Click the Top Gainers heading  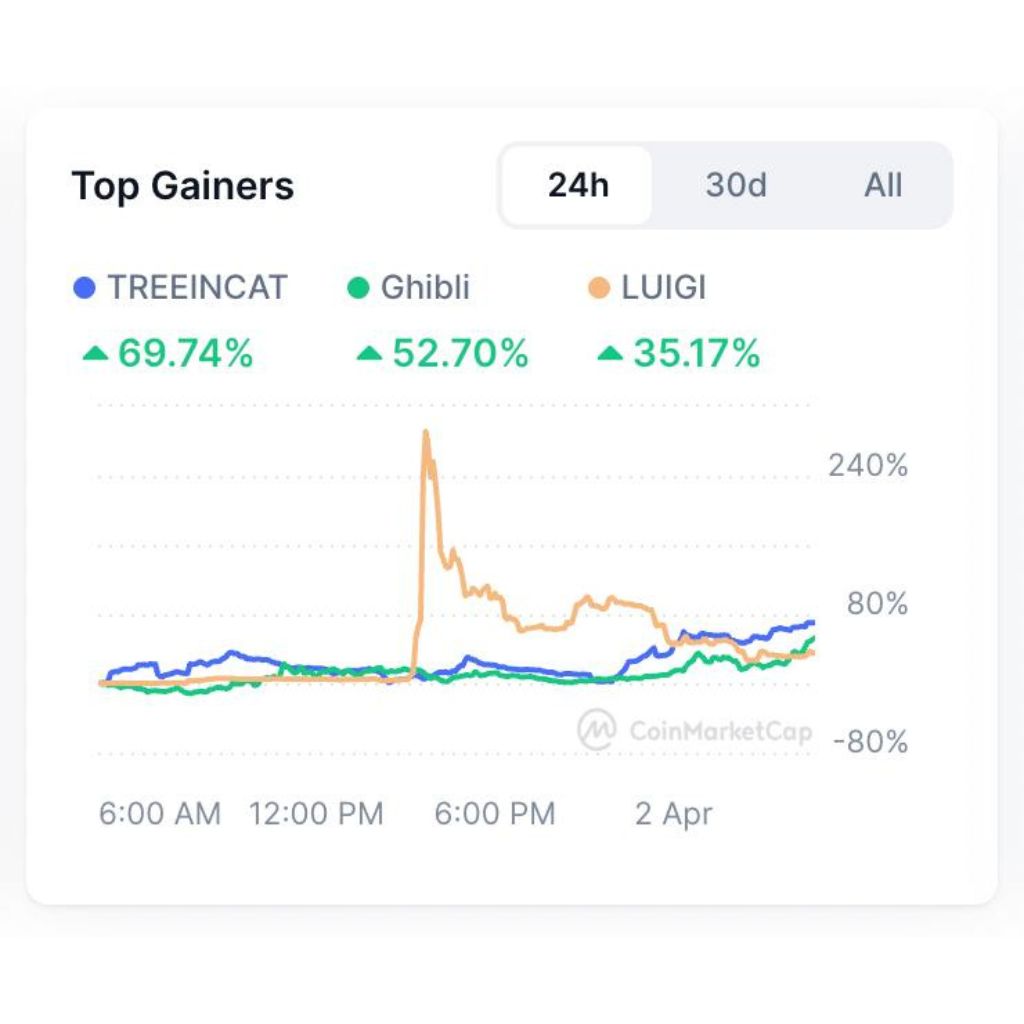[x=183, y=186]
